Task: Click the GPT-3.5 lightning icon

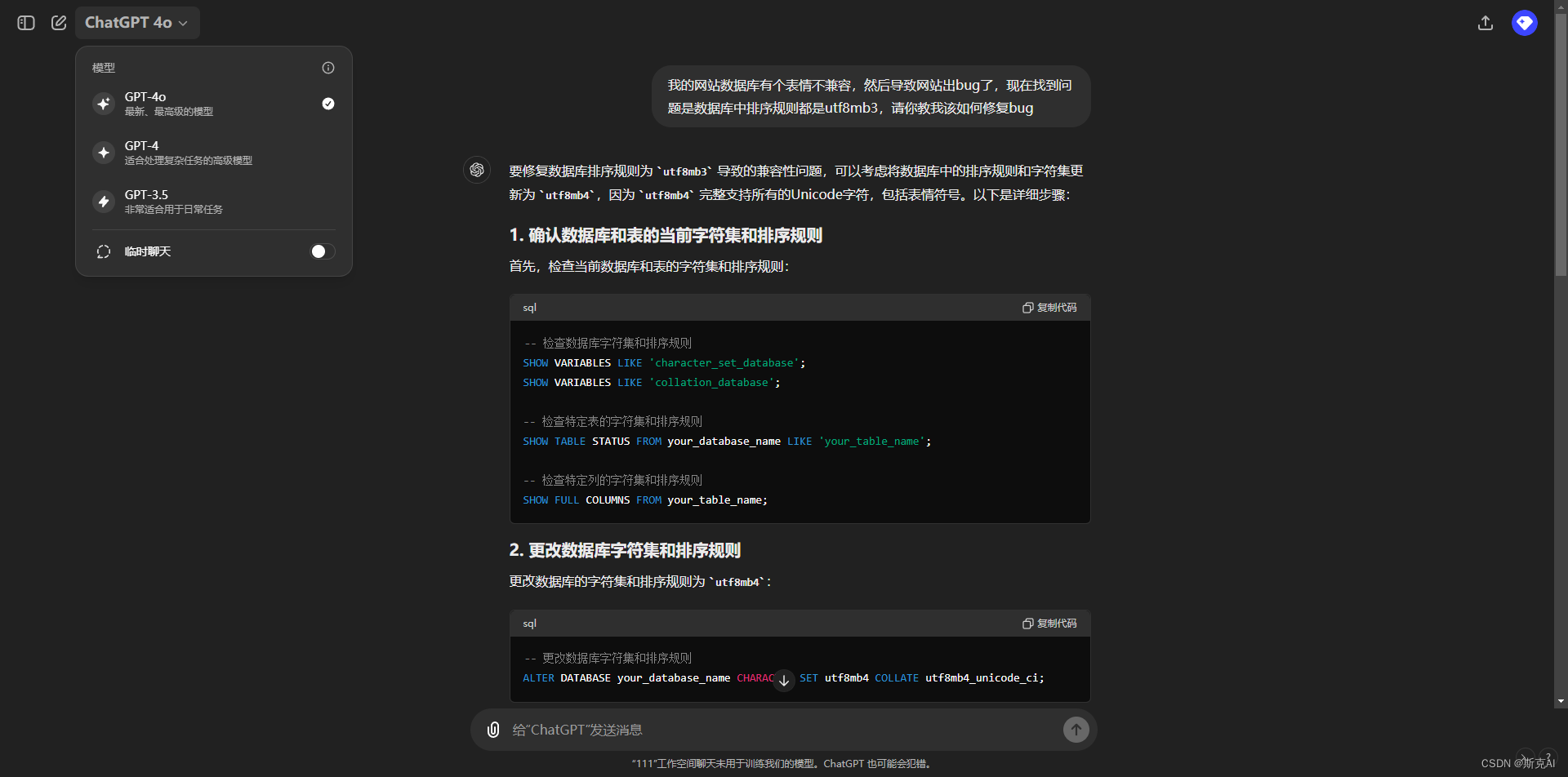Action: (x=104, y=202)
